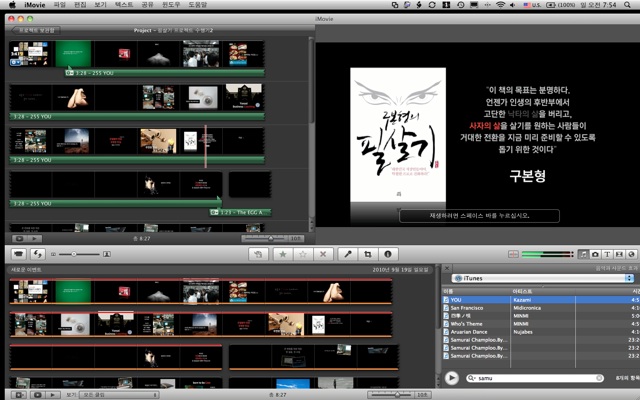Show the music and sound effects browser
640x400 pixels.
(x=584, y=254)
